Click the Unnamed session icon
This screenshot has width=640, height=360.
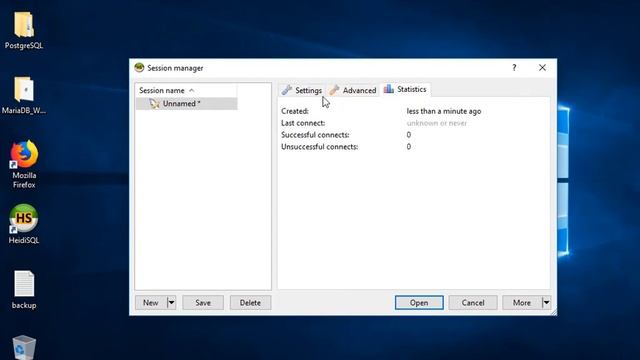pyautogui.click(x=154, y=104)
